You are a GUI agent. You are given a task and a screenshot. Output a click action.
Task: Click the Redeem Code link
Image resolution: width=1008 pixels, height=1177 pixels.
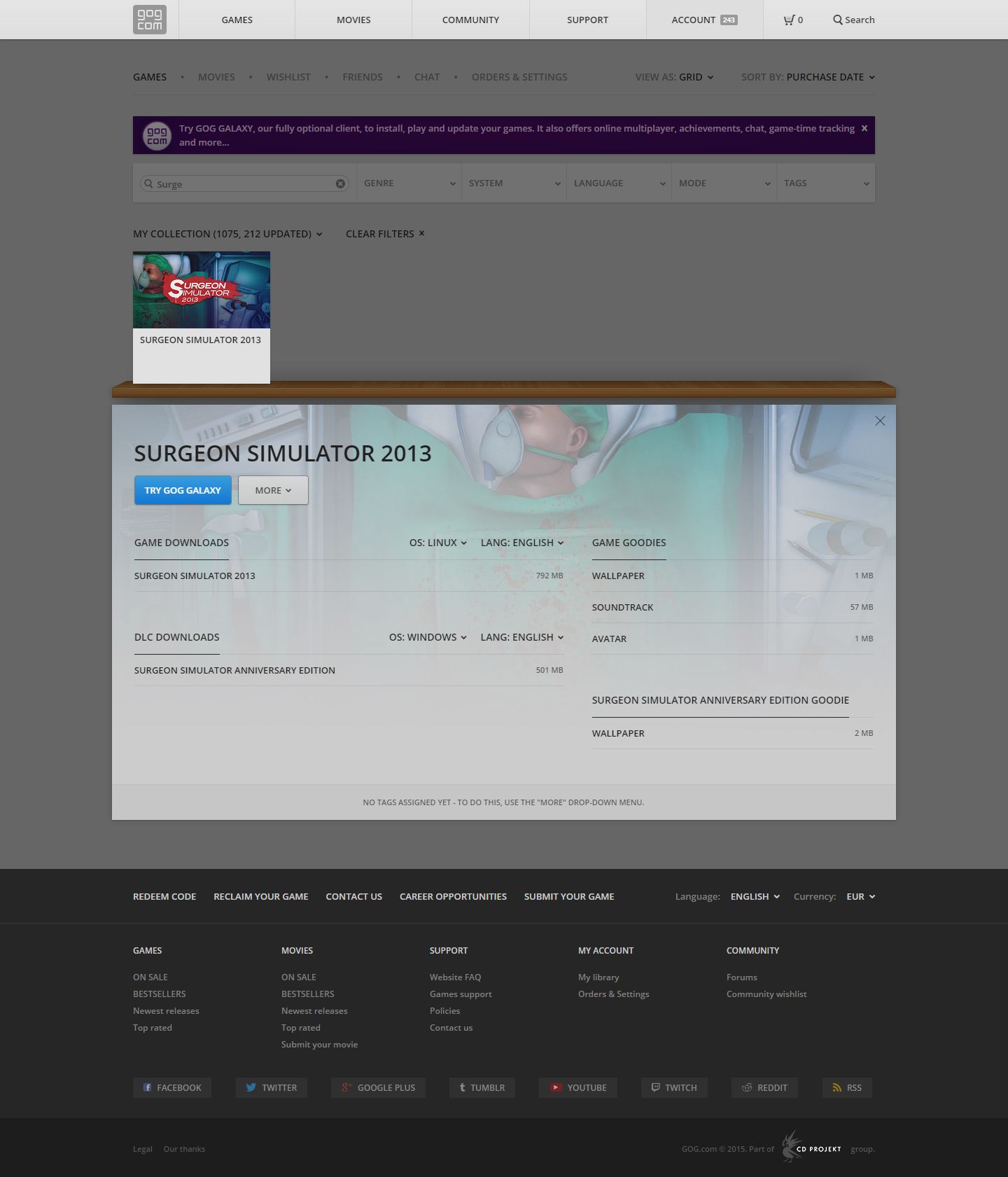coord(164,896)
